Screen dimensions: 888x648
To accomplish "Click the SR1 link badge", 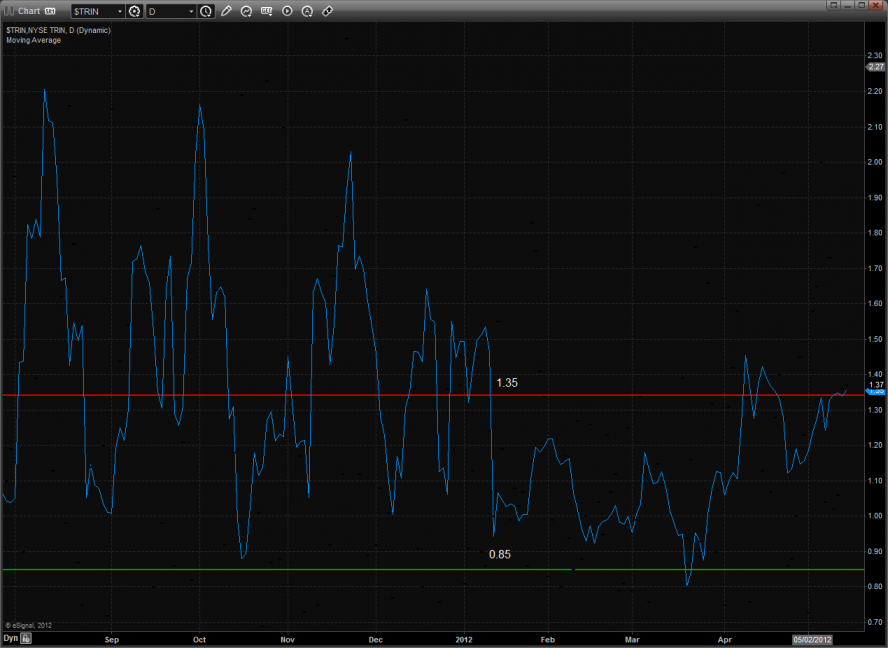I will [50, 11].
